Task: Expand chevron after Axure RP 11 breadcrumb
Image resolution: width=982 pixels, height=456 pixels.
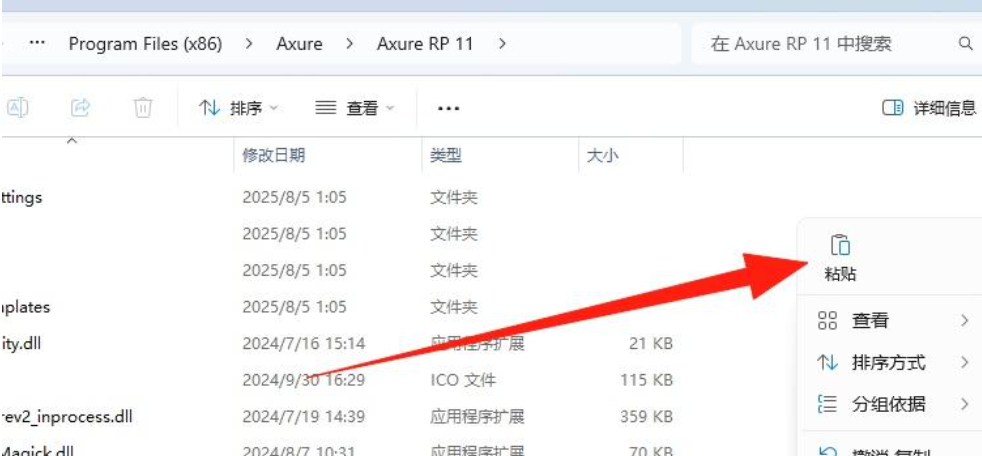Action: coord(502,44)
